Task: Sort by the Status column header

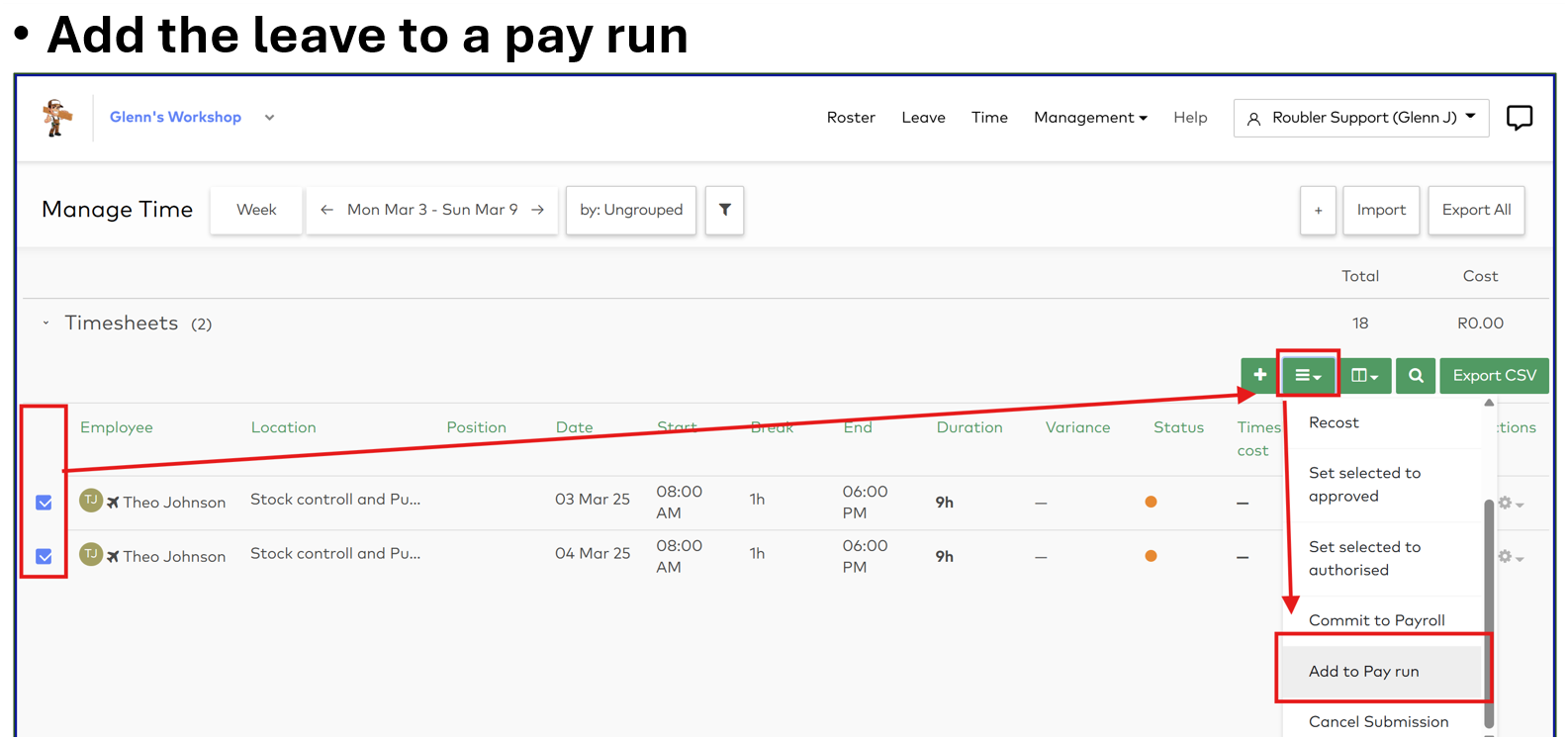Action: click(1178, 427)
